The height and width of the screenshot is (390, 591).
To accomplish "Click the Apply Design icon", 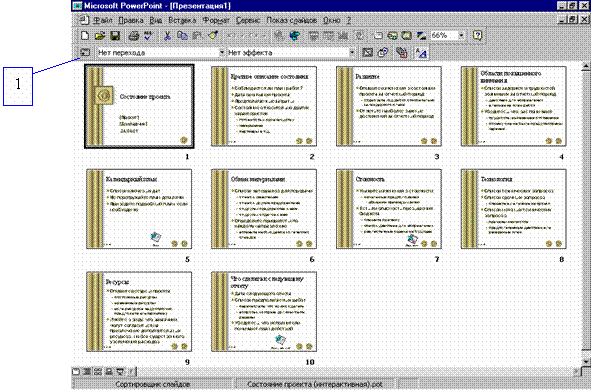I will pyautogui.click(x=406, y=35).
